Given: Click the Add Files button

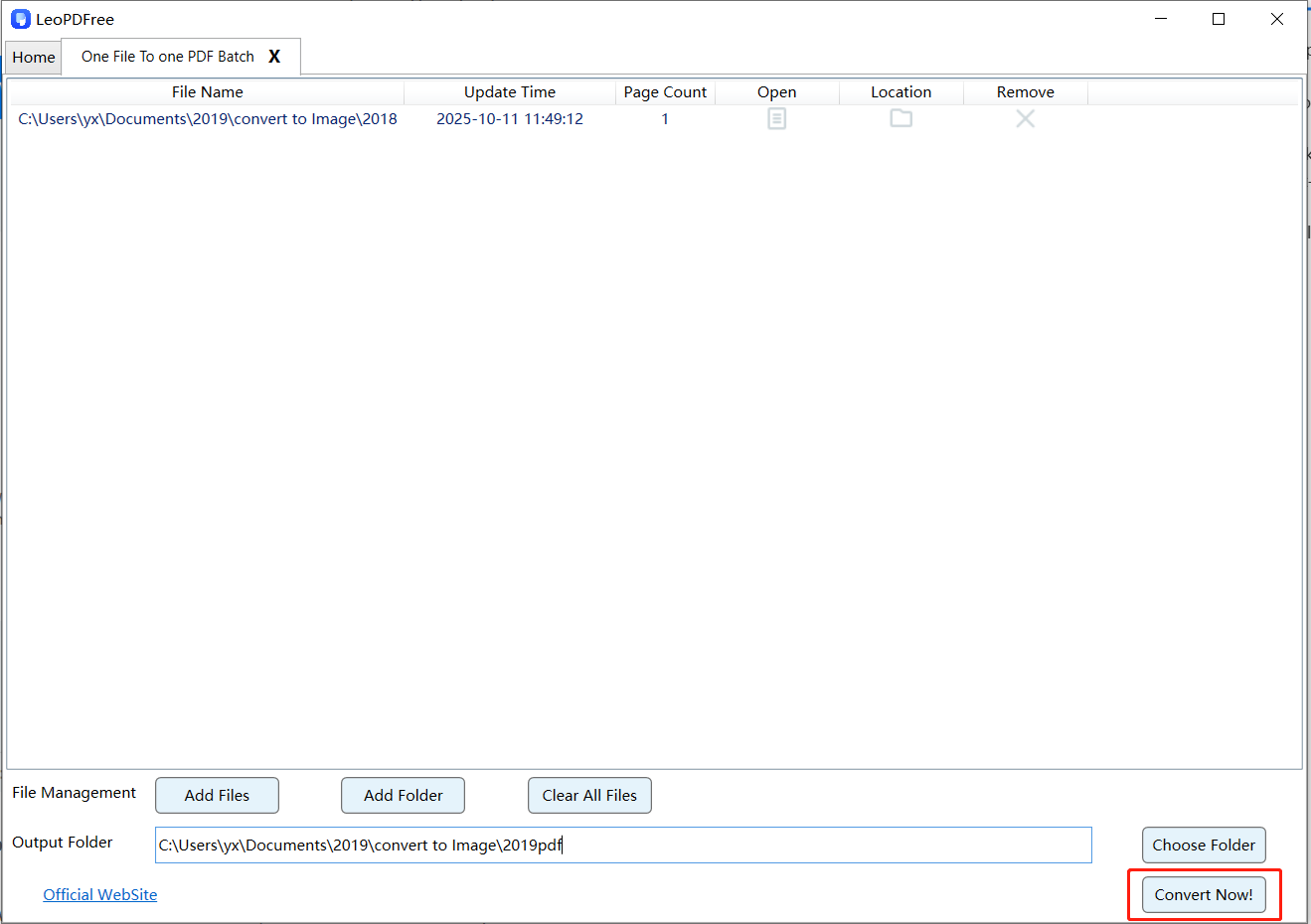Looking at the screenshot, I should pyautogui.click(x=217, y=795).
